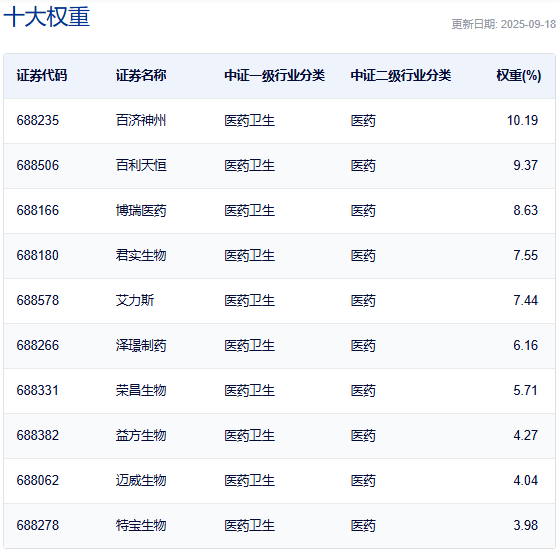Viewport: 559px width, 555px height.
Task: Select security code 688506
Action: click(37, 165)
